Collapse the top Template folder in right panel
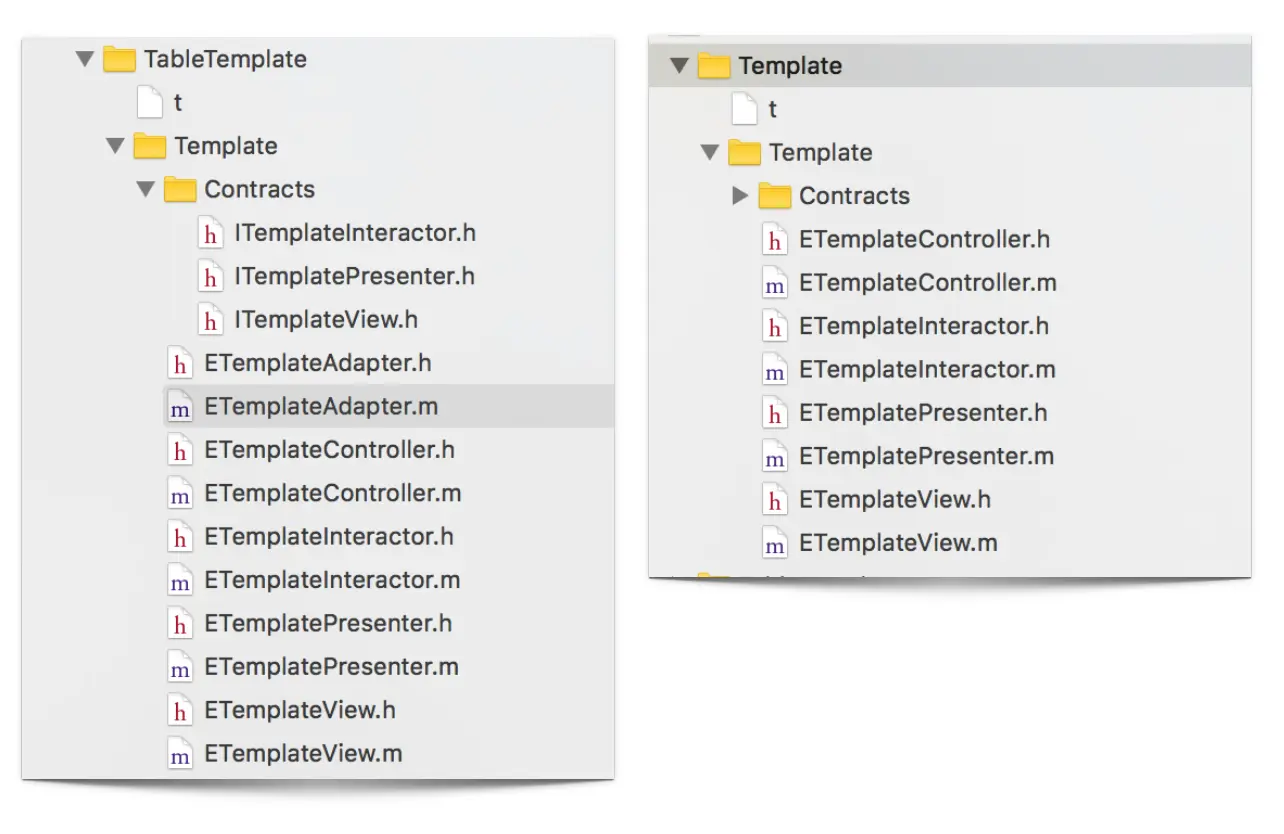 [x=680, y=66]
